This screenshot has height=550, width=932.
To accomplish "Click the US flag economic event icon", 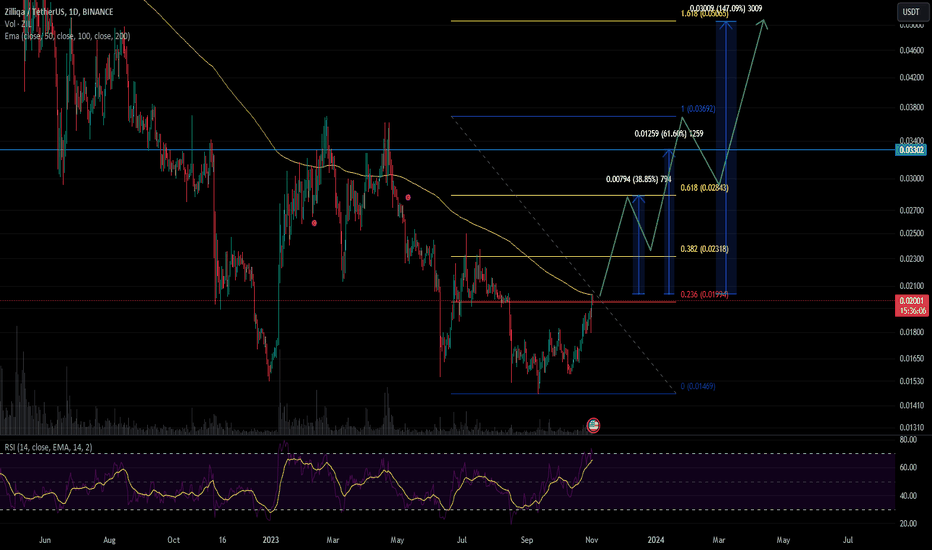I will coord(593,425).
